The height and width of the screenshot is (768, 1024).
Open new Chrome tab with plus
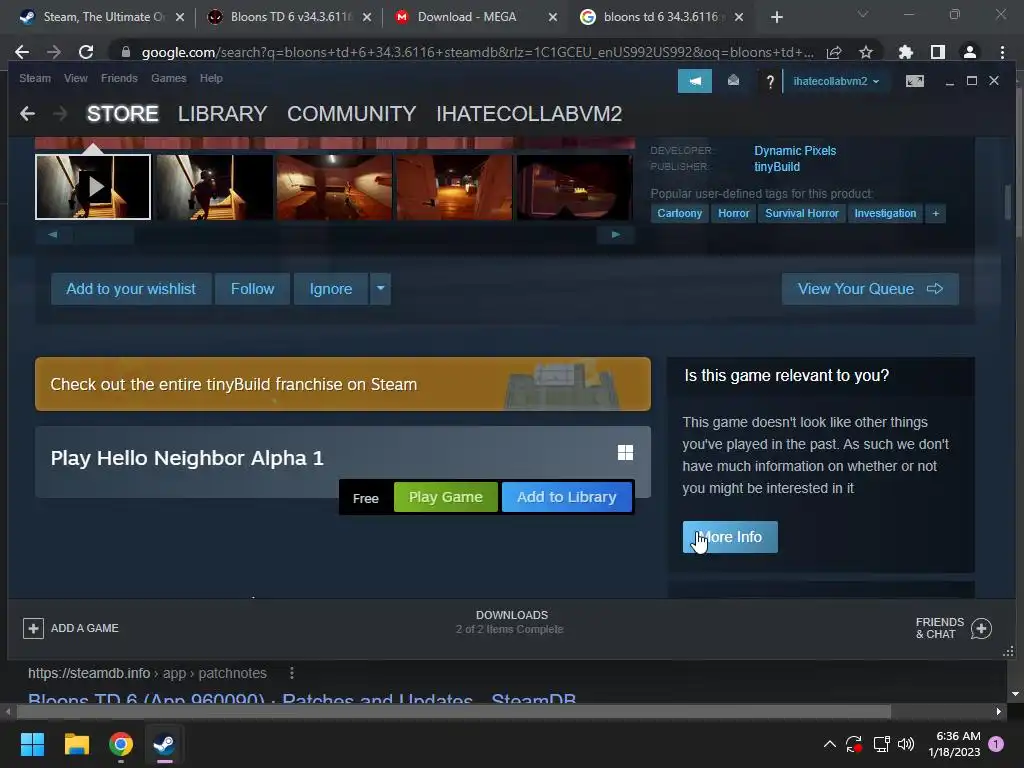tap(776, 18)
